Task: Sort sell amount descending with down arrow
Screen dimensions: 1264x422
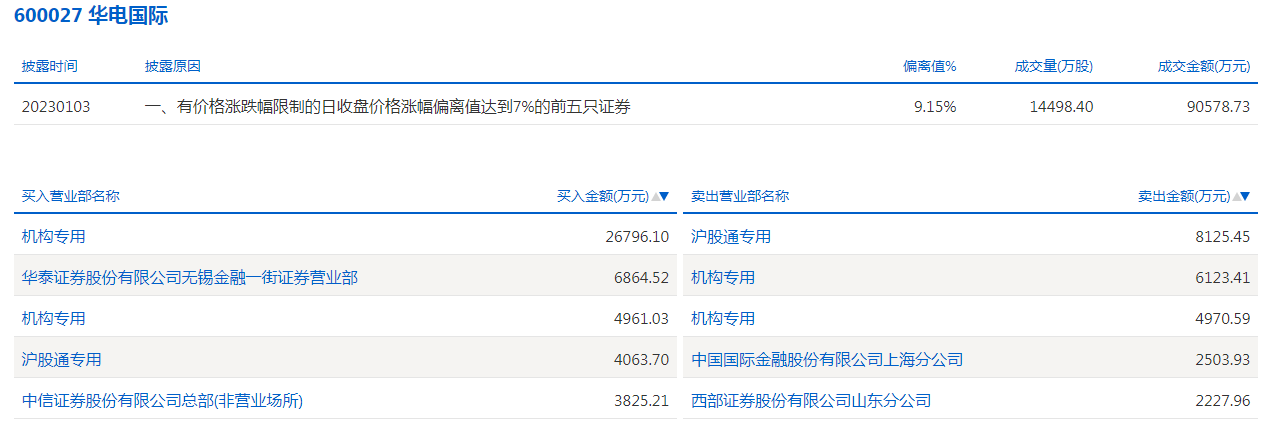Action: [1245, 196]
